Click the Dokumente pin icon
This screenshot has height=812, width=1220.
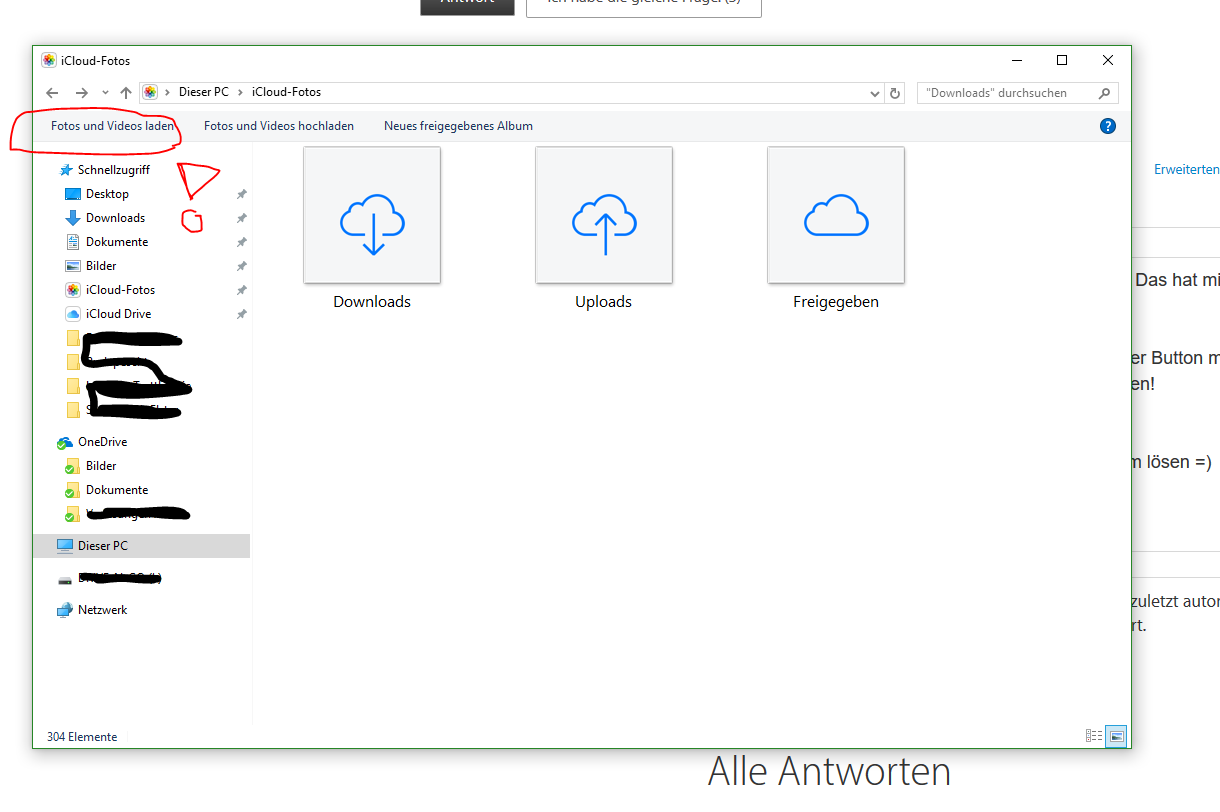[241, 242]
